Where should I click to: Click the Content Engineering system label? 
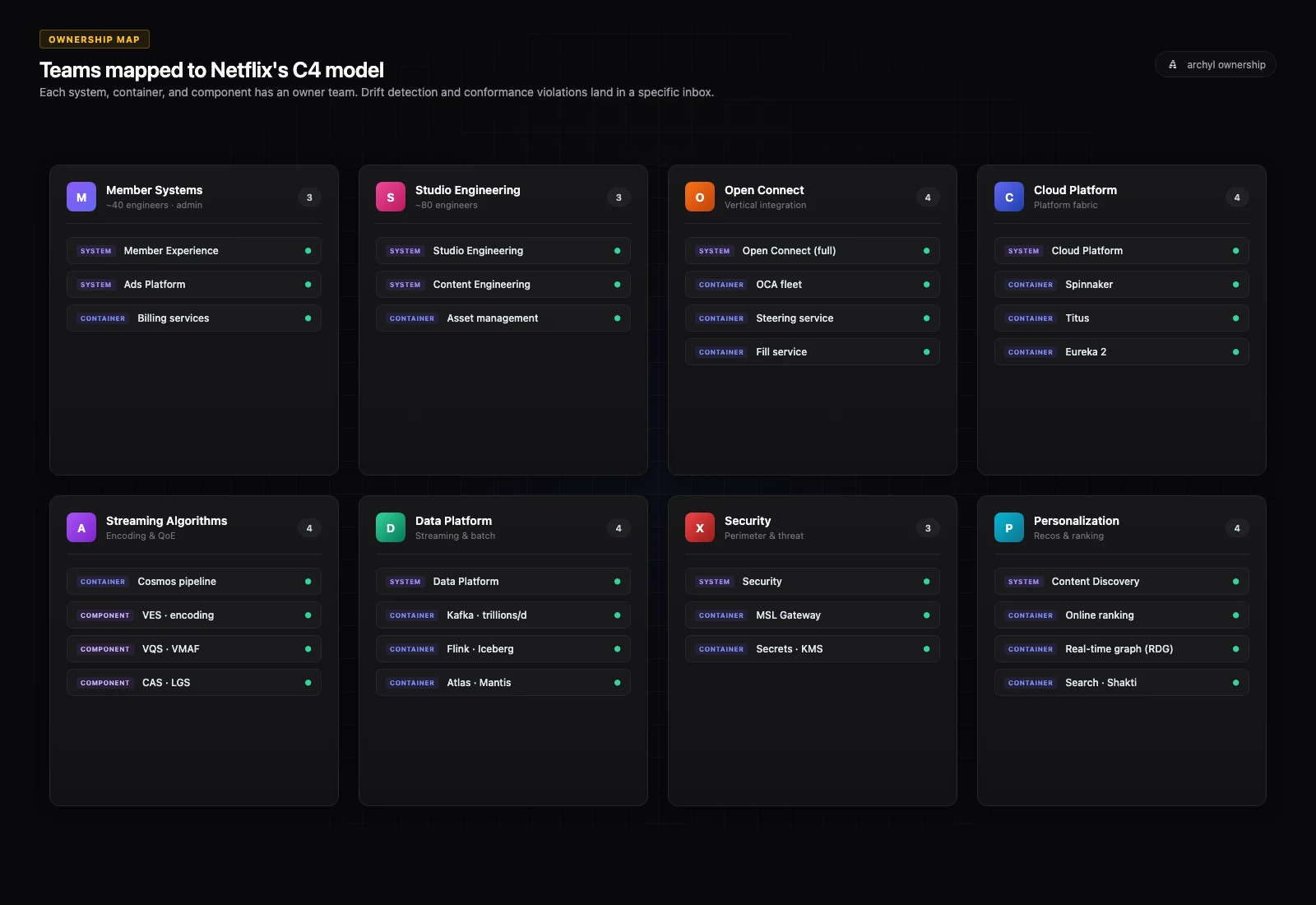[482, 285]
